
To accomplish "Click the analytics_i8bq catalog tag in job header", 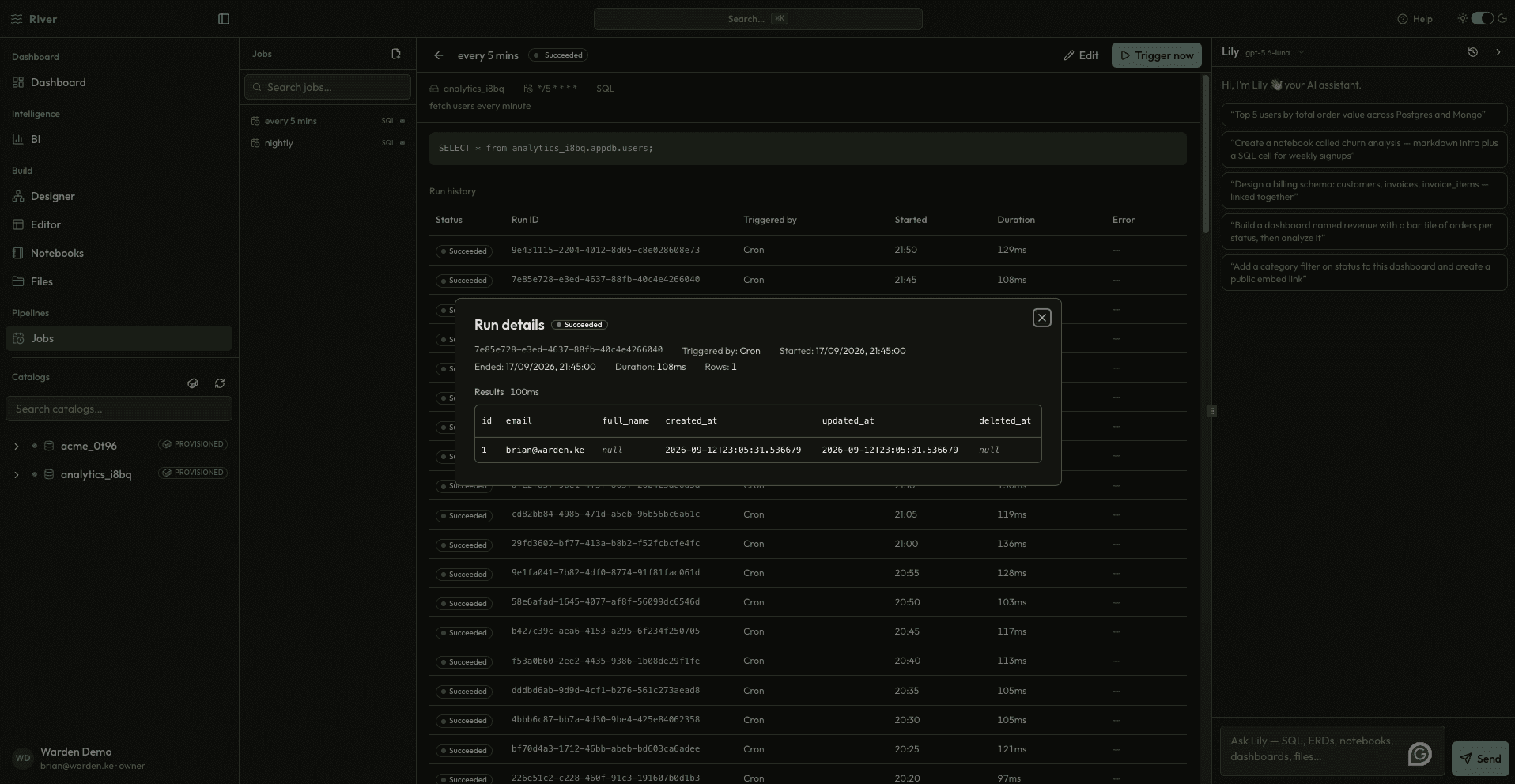I will (467, 89).
